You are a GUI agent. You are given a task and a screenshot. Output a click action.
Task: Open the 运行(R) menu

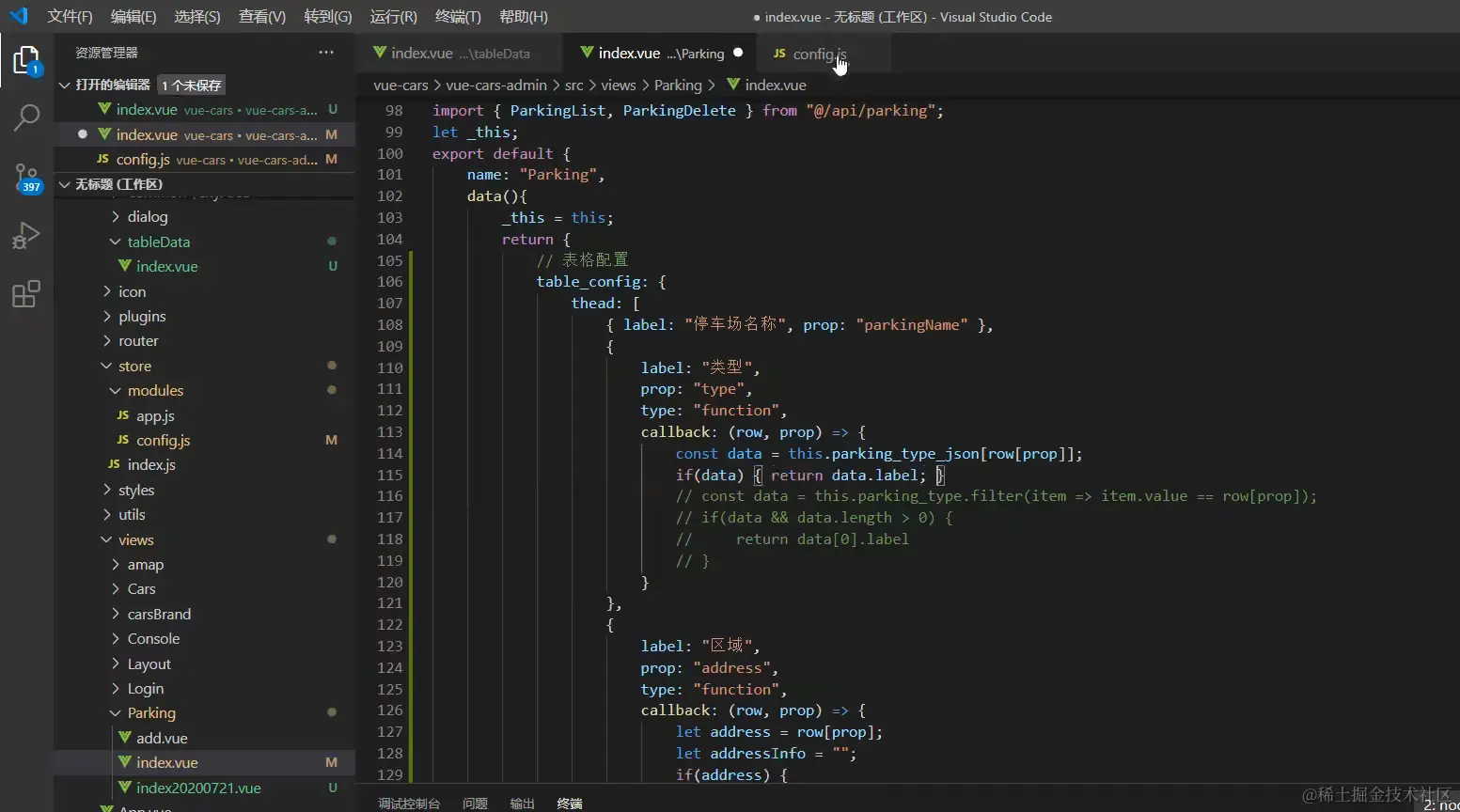(x=394, y=17)
